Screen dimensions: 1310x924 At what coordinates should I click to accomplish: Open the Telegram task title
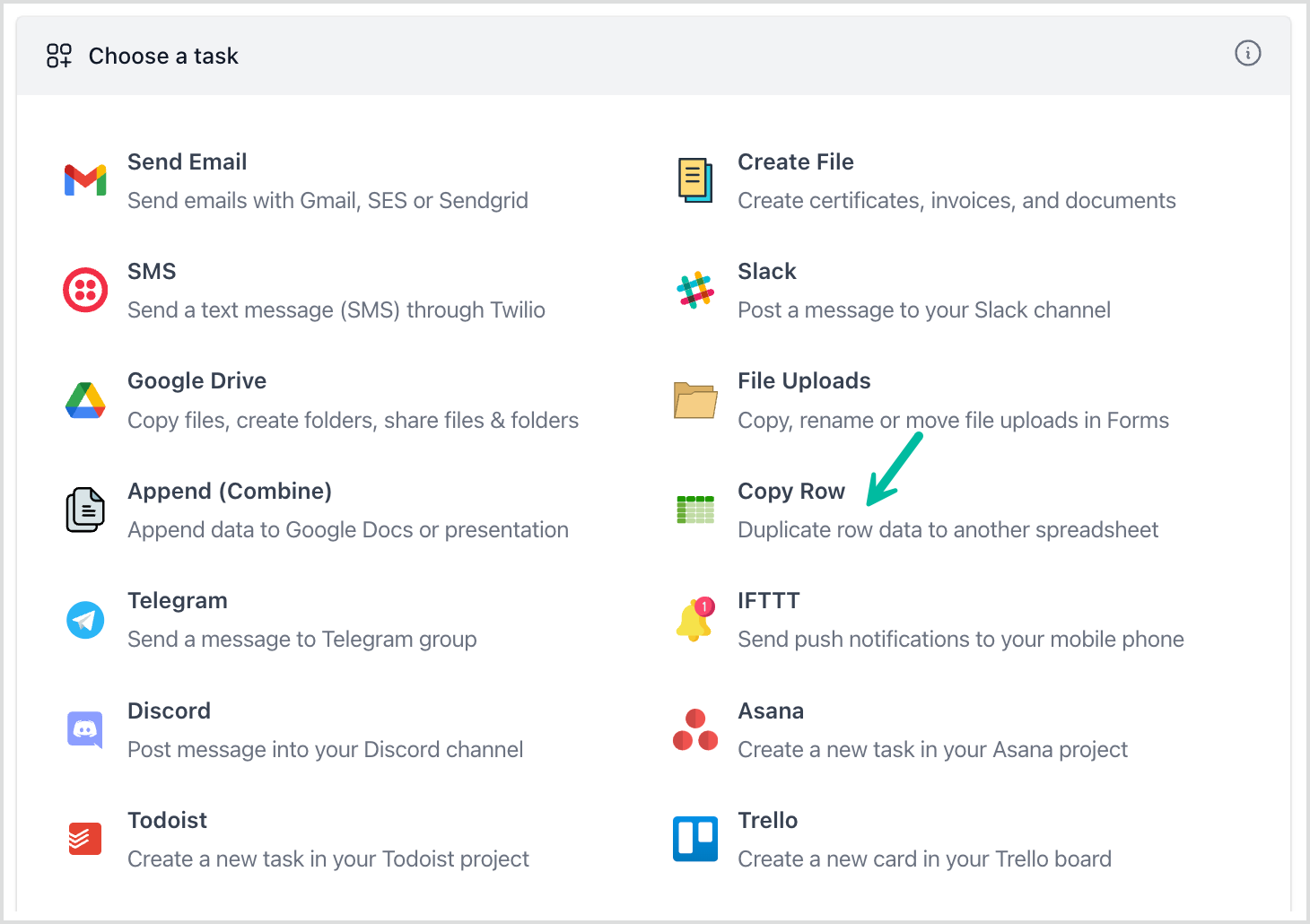178,601
